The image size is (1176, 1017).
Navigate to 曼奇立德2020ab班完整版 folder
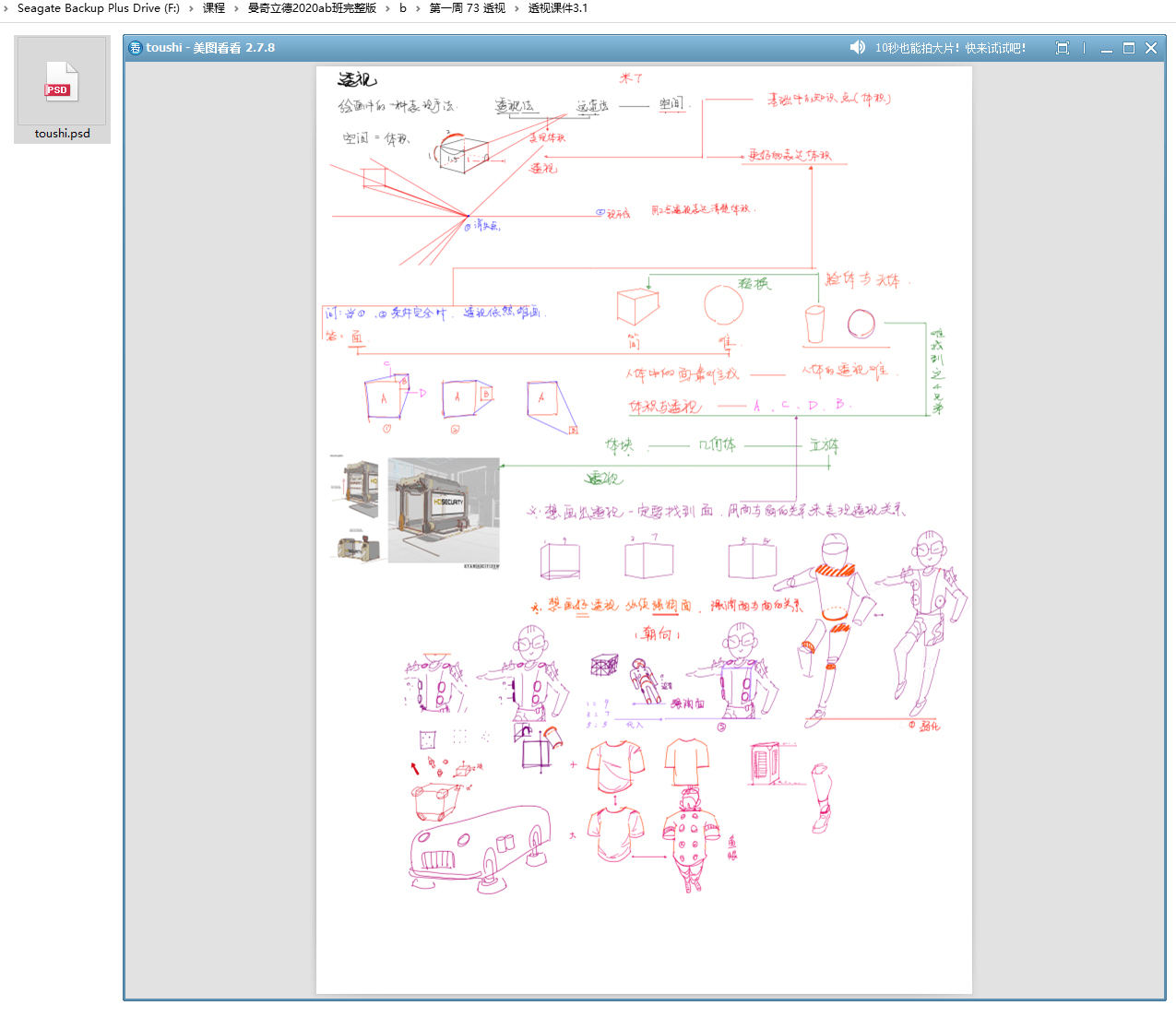312,8
